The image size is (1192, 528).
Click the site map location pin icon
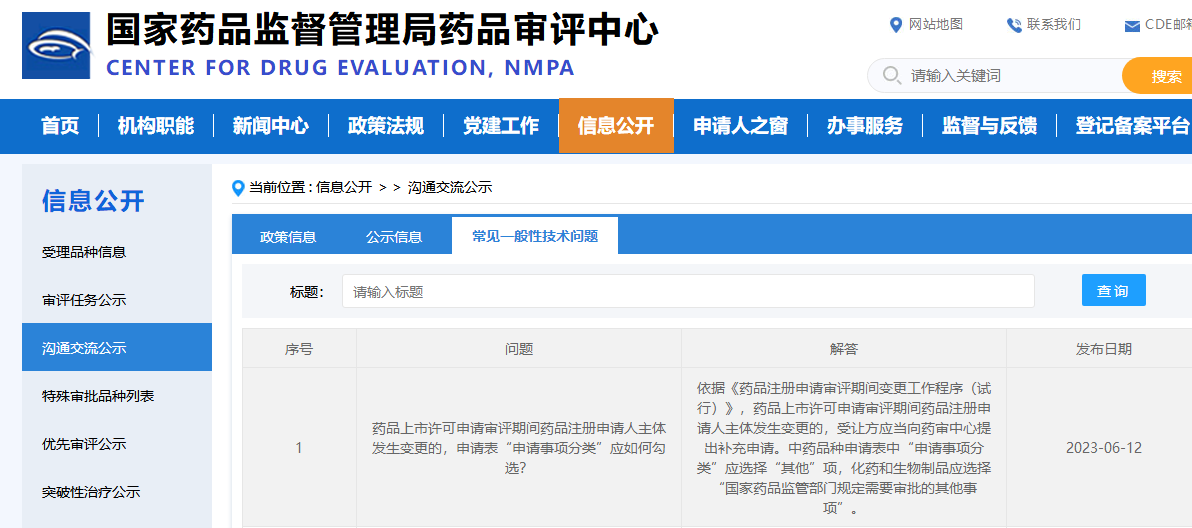pyautogui.click(x=896, y=25)
